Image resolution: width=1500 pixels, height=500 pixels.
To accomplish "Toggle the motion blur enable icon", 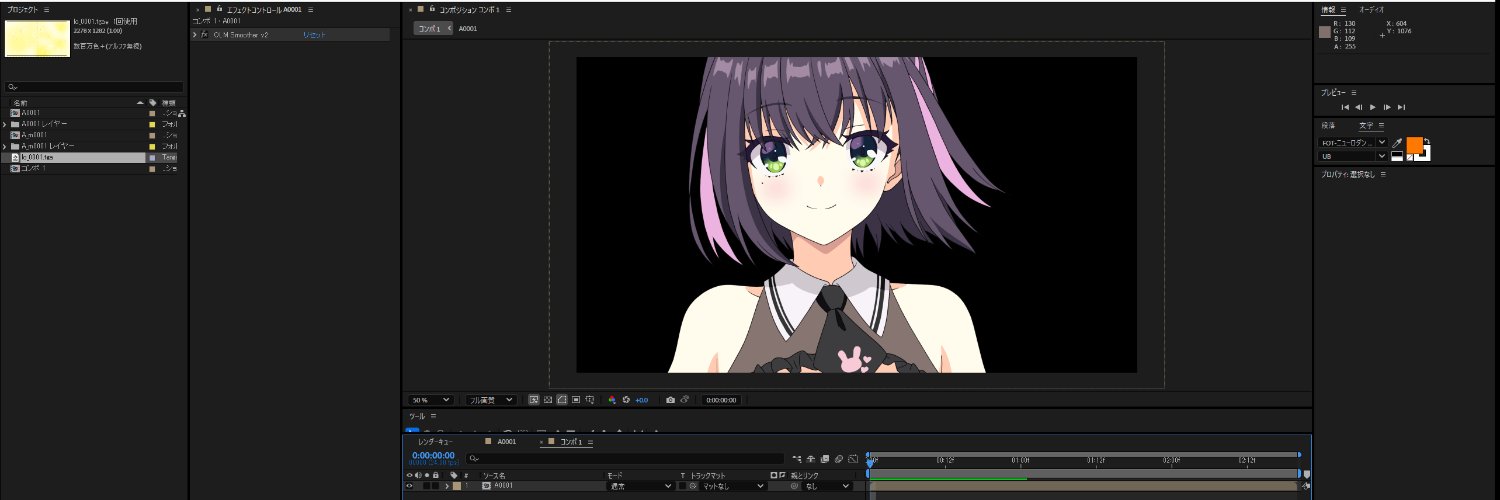I will pyautogui.click(x=839, y=458).
